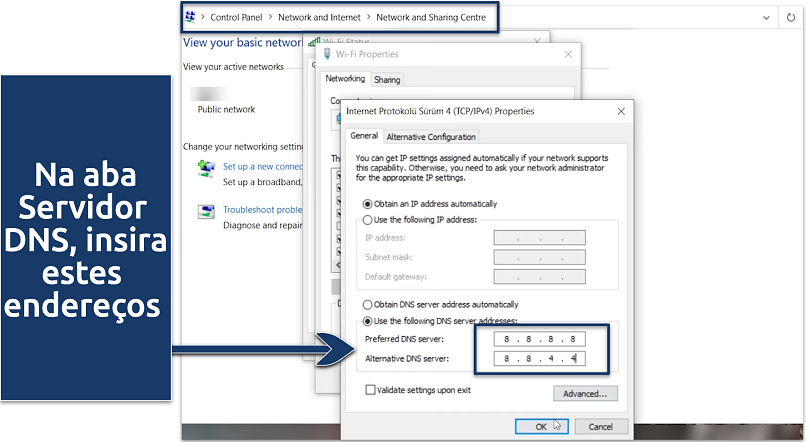
Task: Enable 'Validate settings upon exit' checkbox
Action: pos(370,390)
